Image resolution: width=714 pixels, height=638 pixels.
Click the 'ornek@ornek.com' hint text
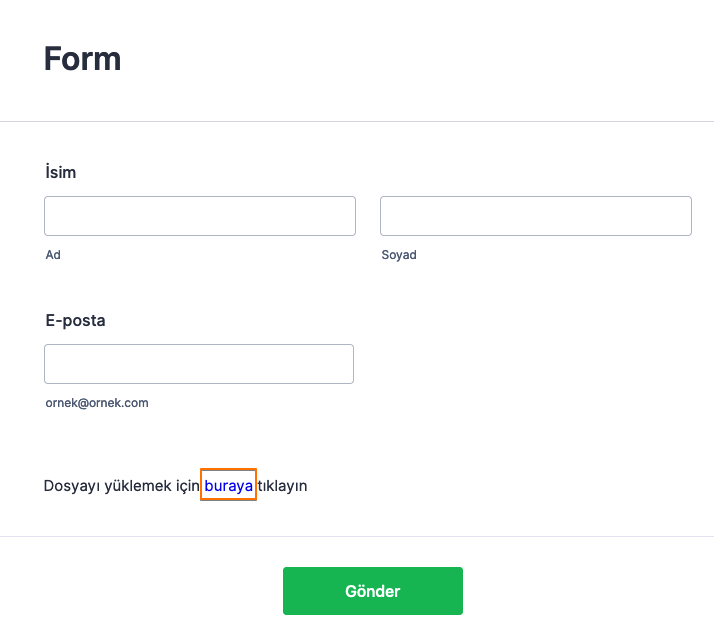click(x=97, y=403)
